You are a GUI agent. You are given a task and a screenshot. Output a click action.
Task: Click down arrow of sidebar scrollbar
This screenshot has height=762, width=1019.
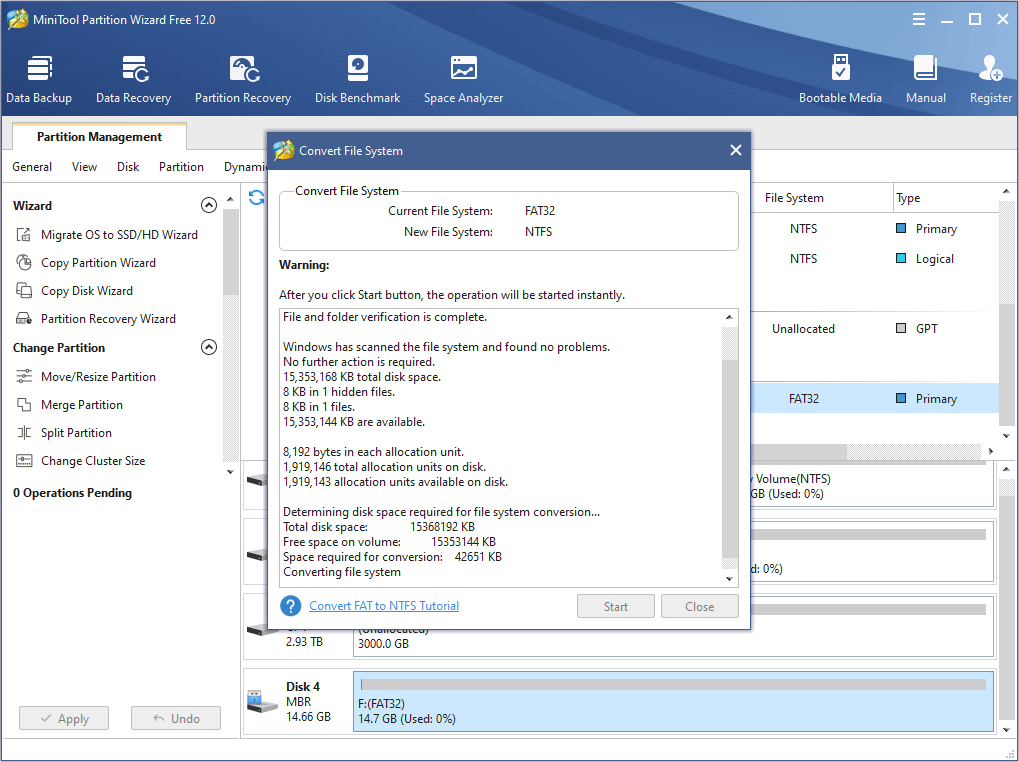230,472
